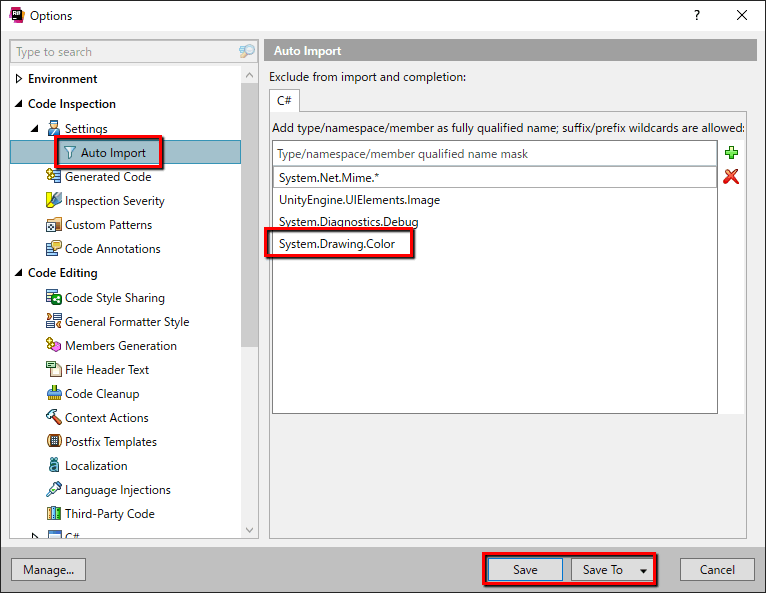Screen dimensions: 766x593
Task: Open the Manage... button
Action: click(48, 570)
